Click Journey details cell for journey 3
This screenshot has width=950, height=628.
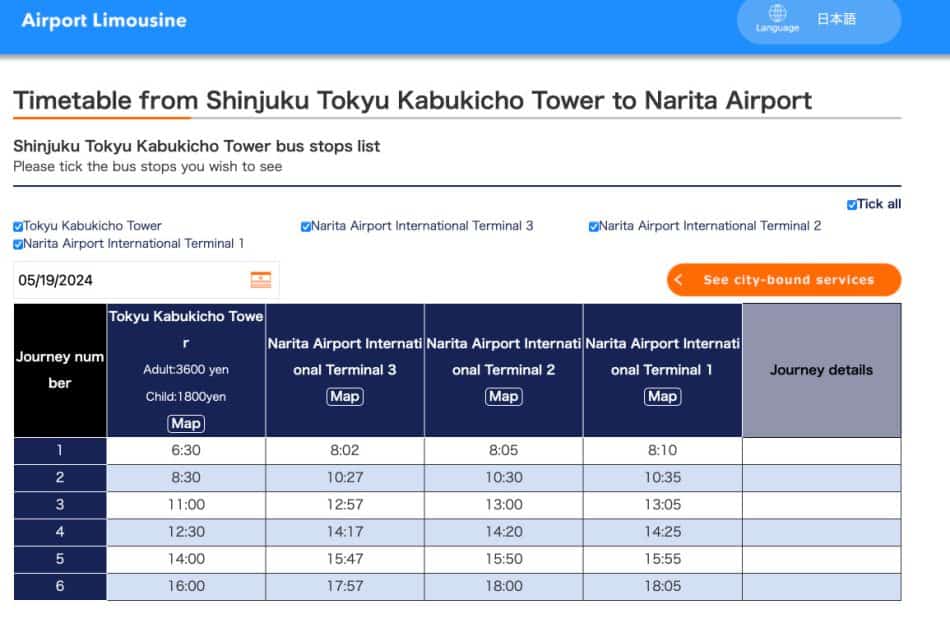(x=821, y=505)
